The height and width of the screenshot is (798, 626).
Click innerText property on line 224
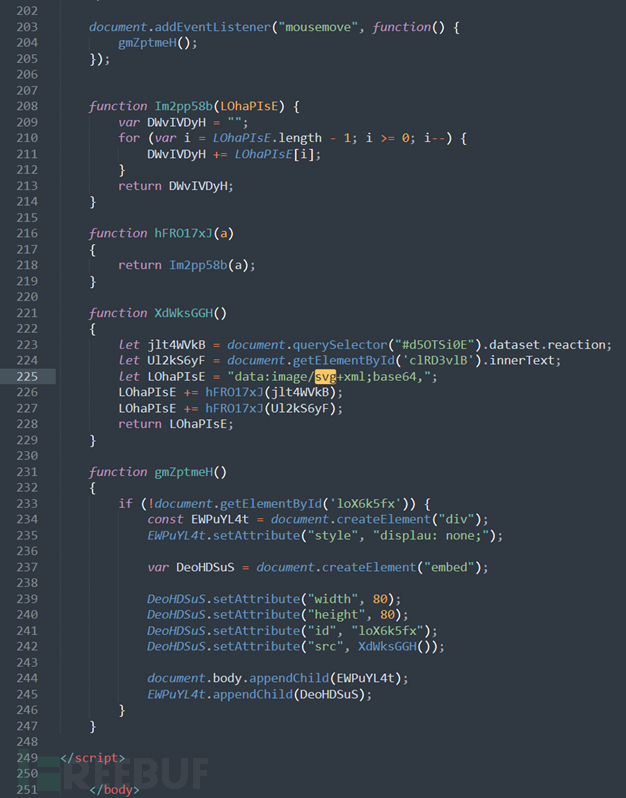(522, 360)
